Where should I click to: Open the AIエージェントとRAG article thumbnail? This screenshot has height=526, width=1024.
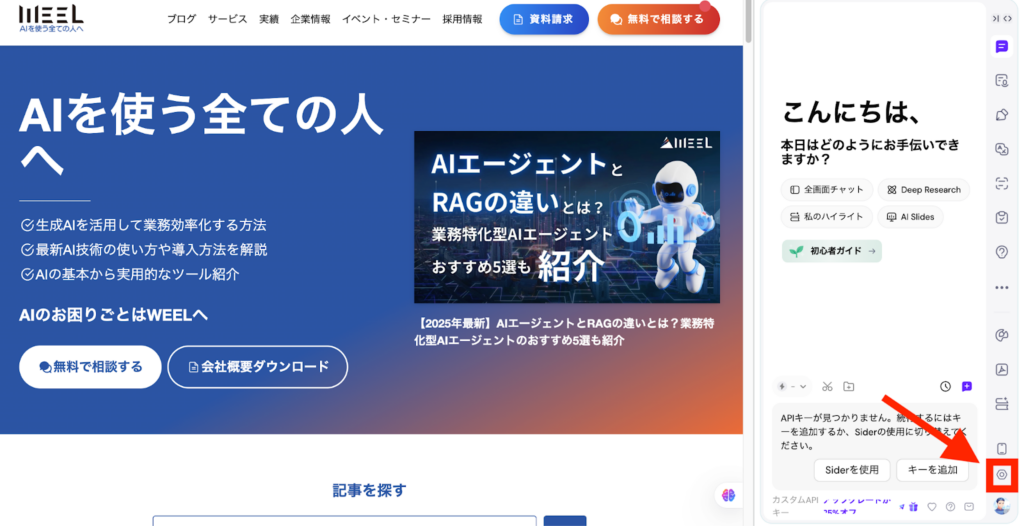click(x=565, y=217)
